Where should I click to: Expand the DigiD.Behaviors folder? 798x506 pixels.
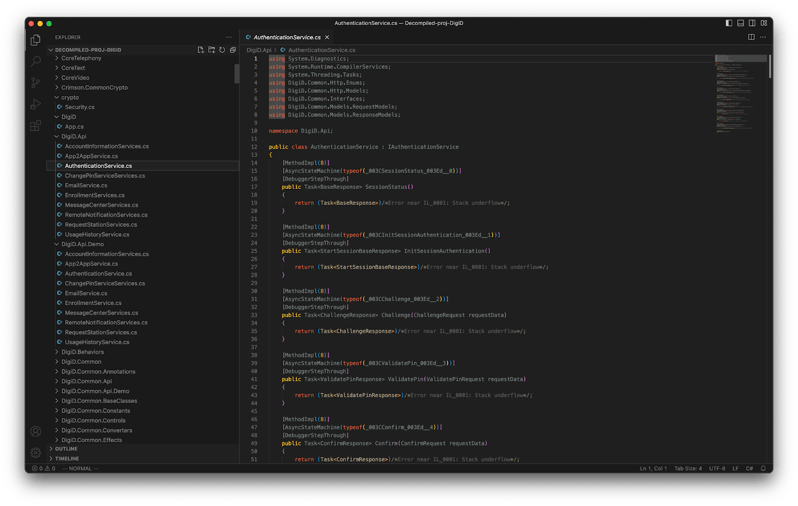(82, 352)
